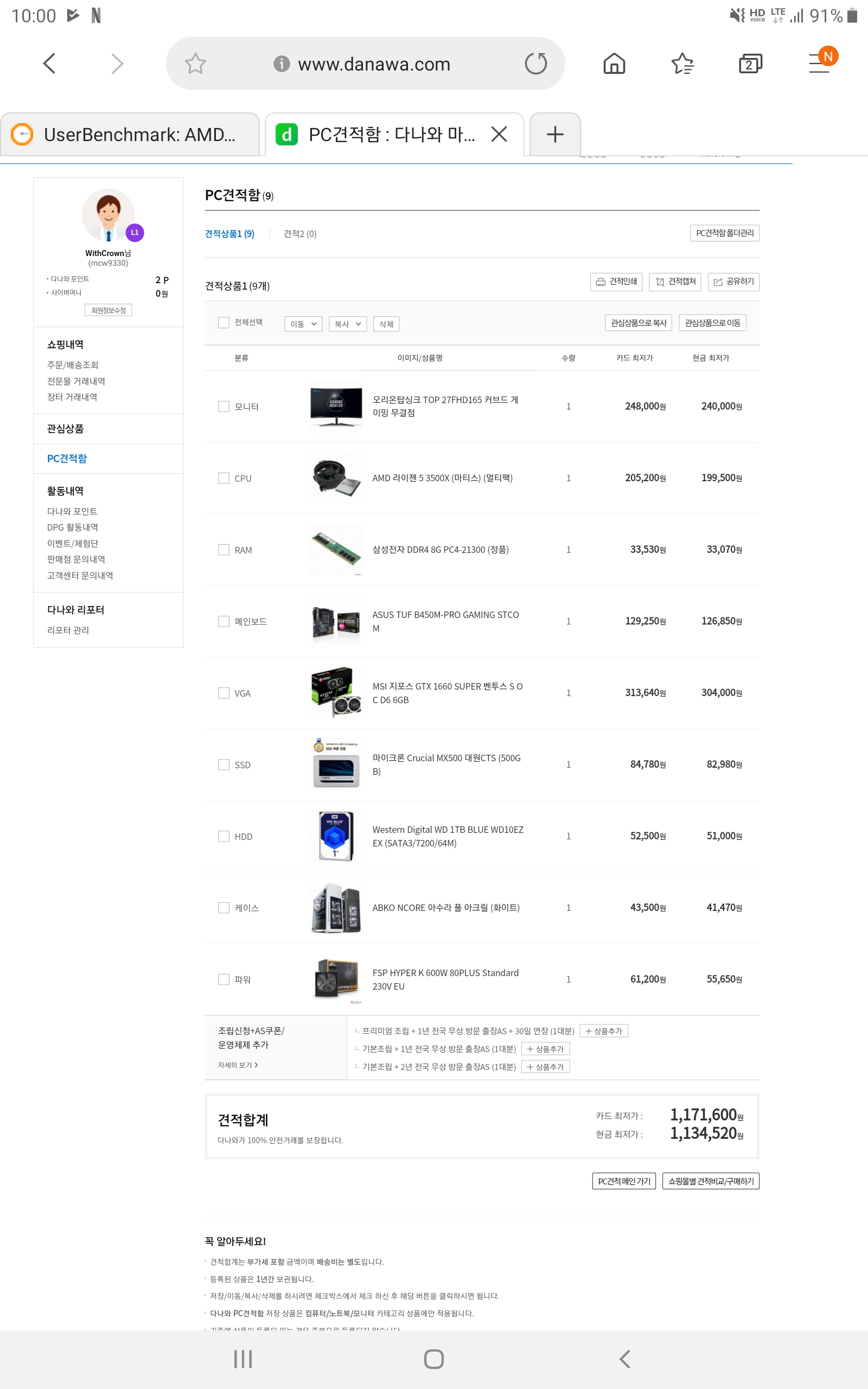Screen dimensions: 868x1389
Task: Switch to the 견적2 (0) tab
Action: coord(299,234)
